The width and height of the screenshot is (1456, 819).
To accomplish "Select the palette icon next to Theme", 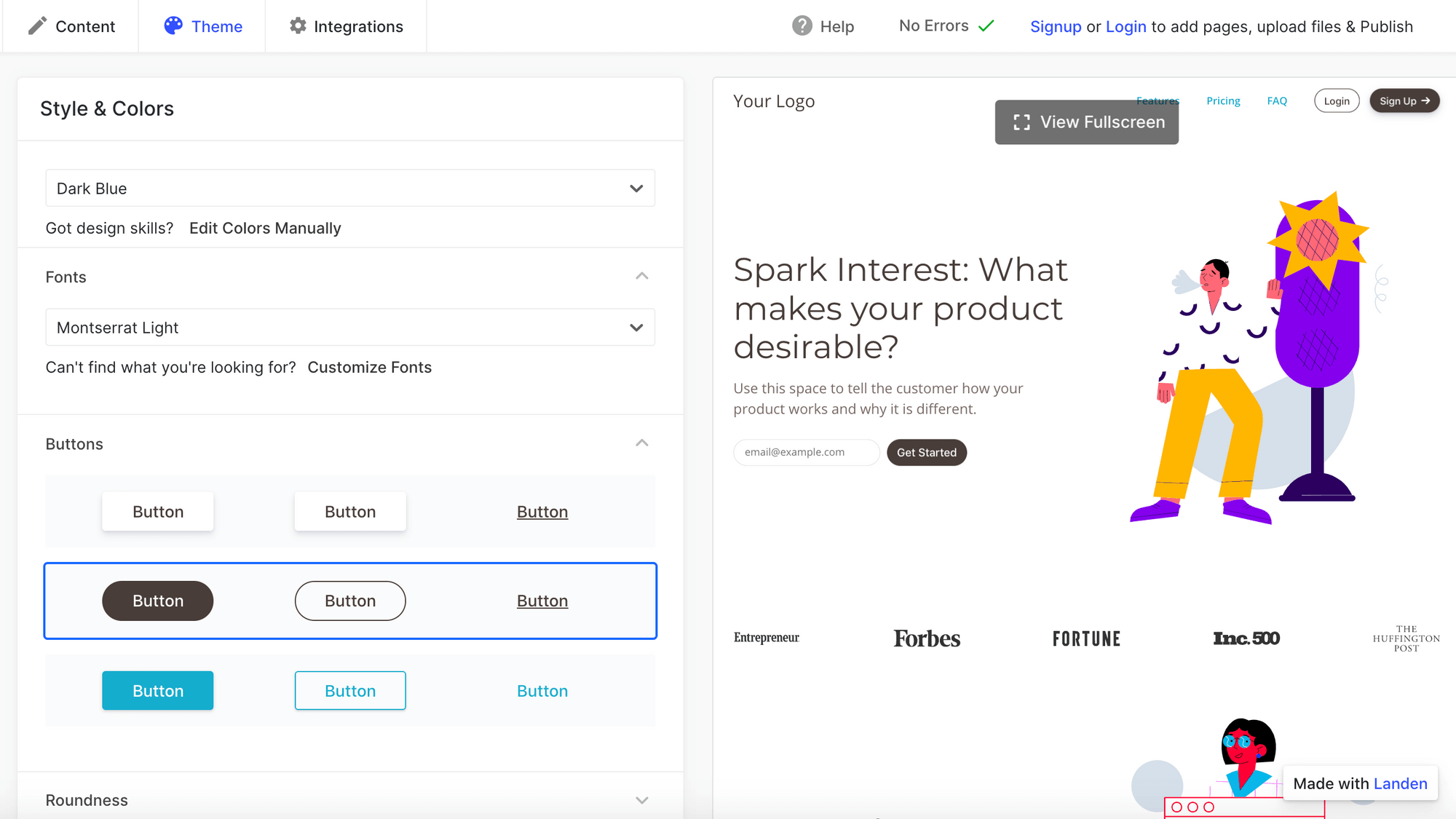I will click(x=173, y=25).
